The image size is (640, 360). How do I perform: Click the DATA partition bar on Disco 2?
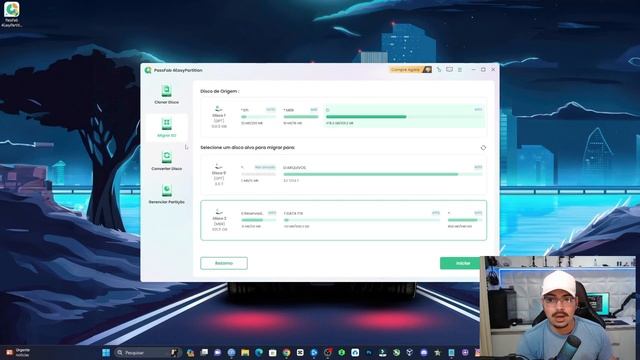coord(362,220)
